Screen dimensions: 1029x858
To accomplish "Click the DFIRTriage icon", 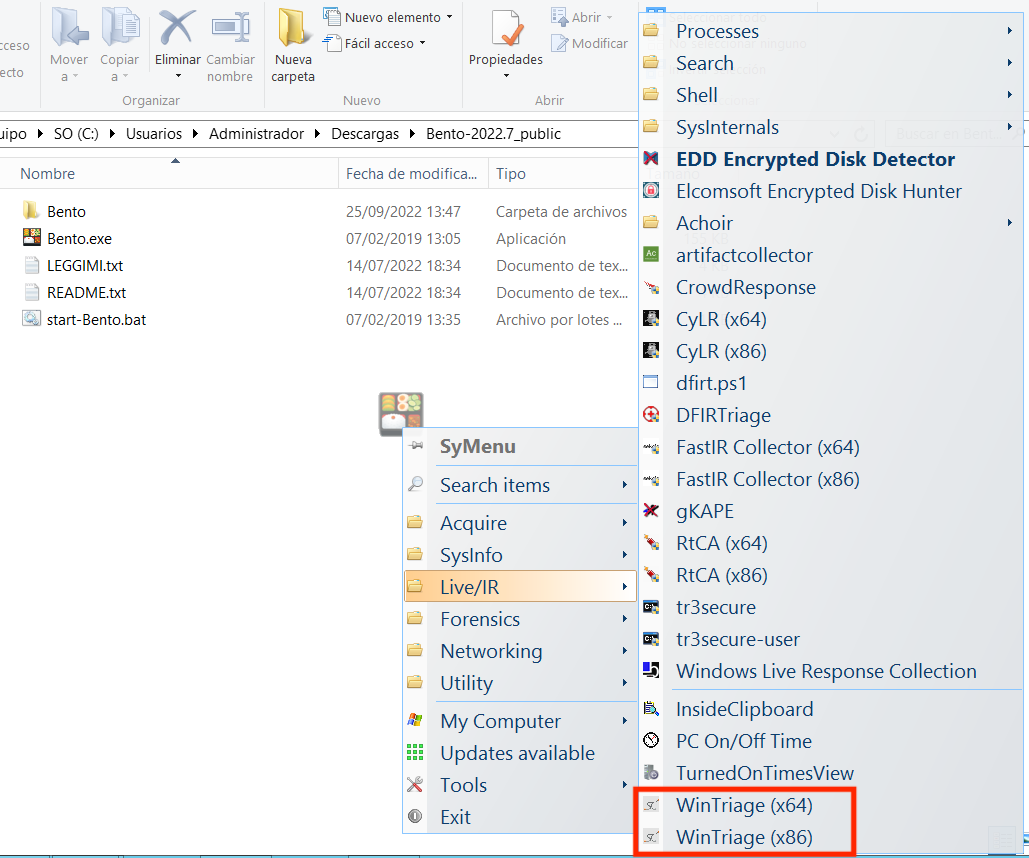I will (651, 414).
